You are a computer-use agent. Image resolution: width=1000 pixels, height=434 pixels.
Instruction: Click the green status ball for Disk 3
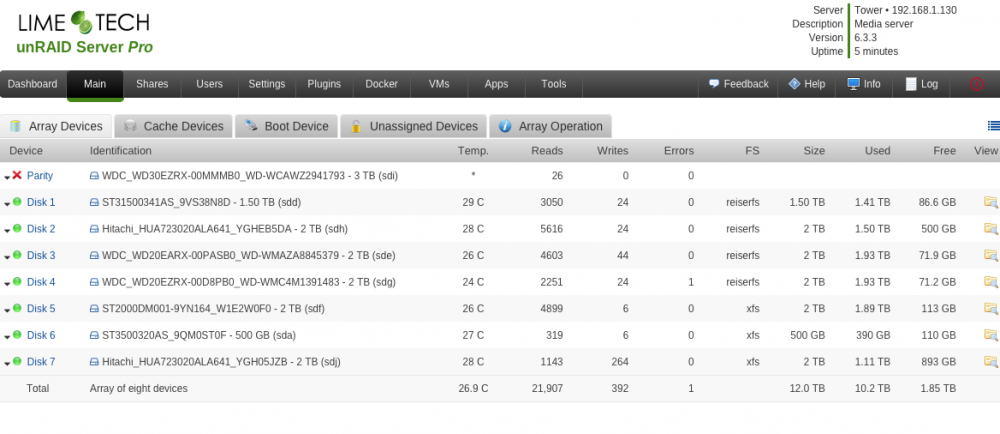[17, 255]
